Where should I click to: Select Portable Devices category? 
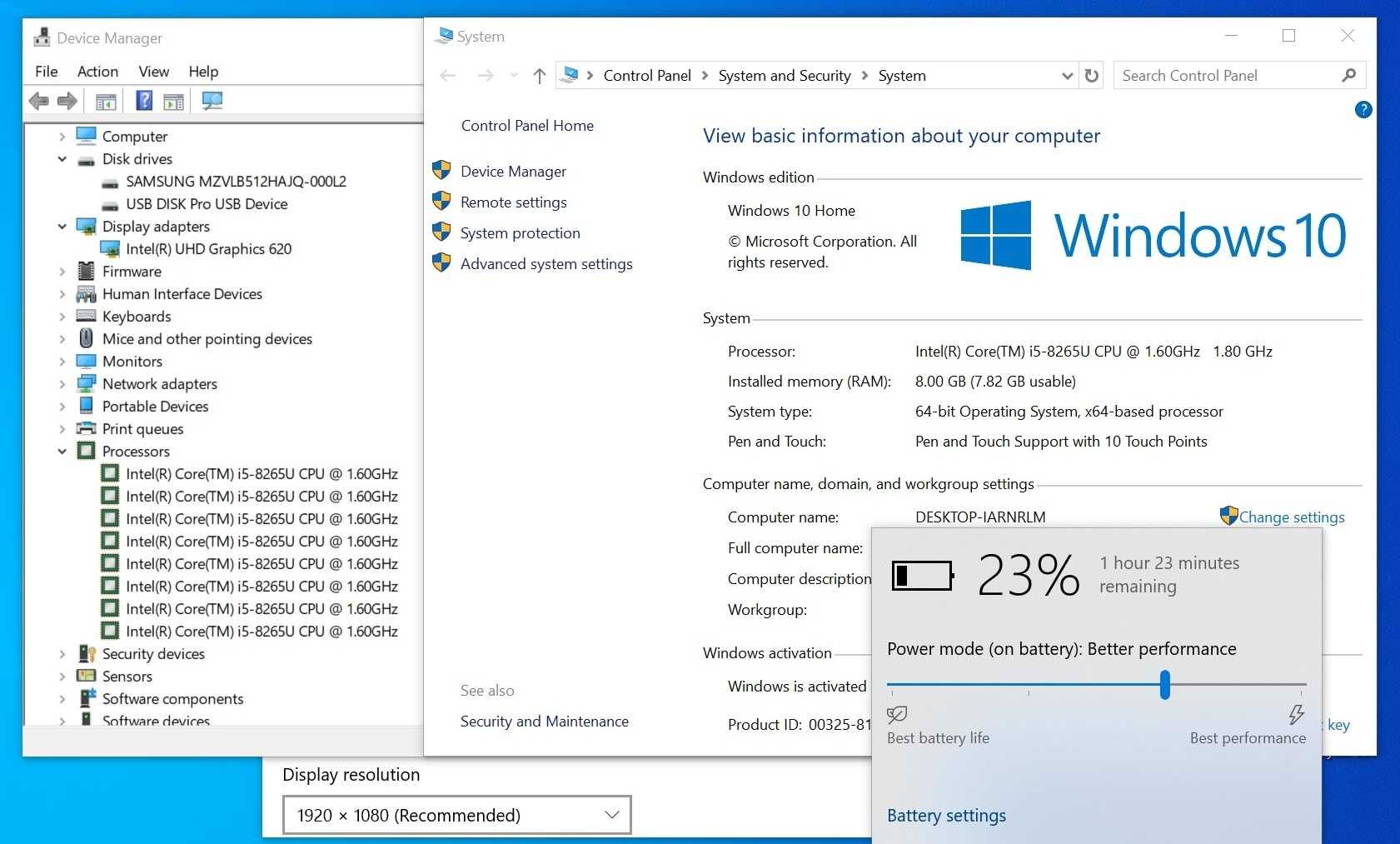coord(155,406)
